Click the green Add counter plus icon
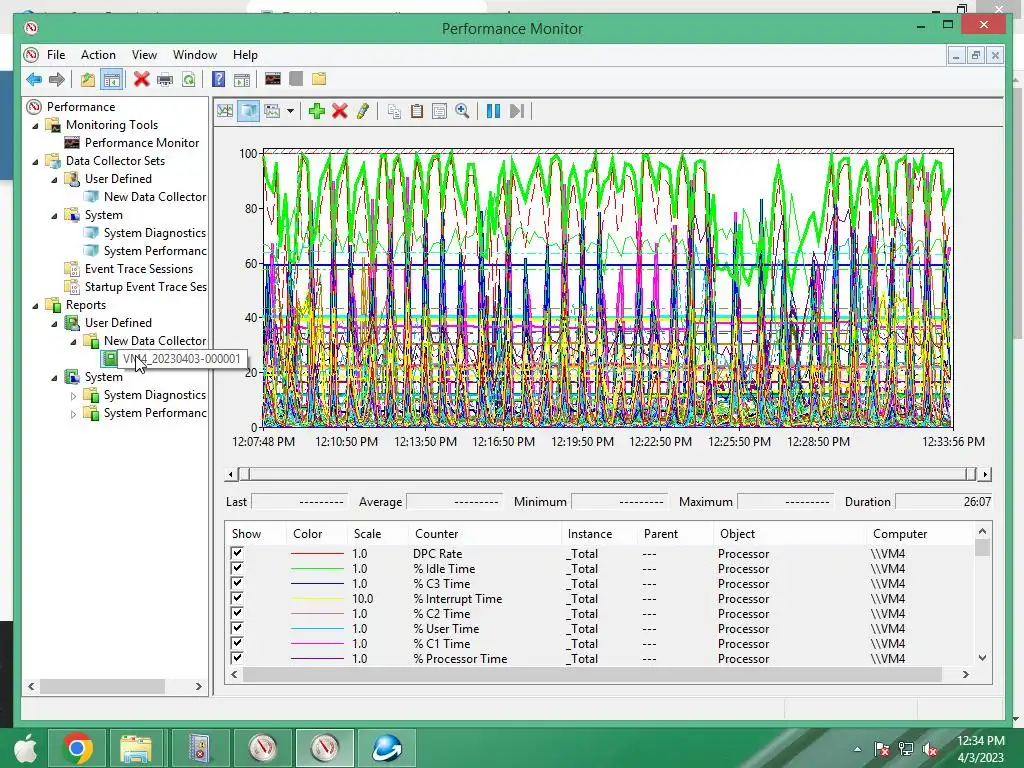 [317, 111]
